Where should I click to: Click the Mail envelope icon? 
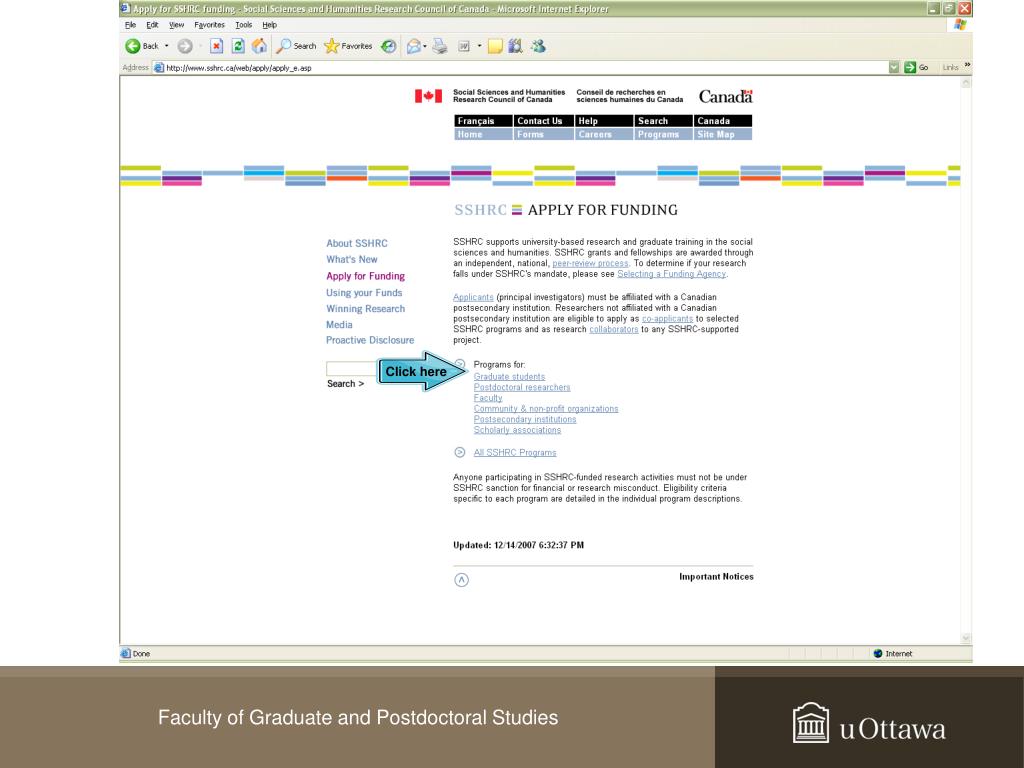pos(413,46)
